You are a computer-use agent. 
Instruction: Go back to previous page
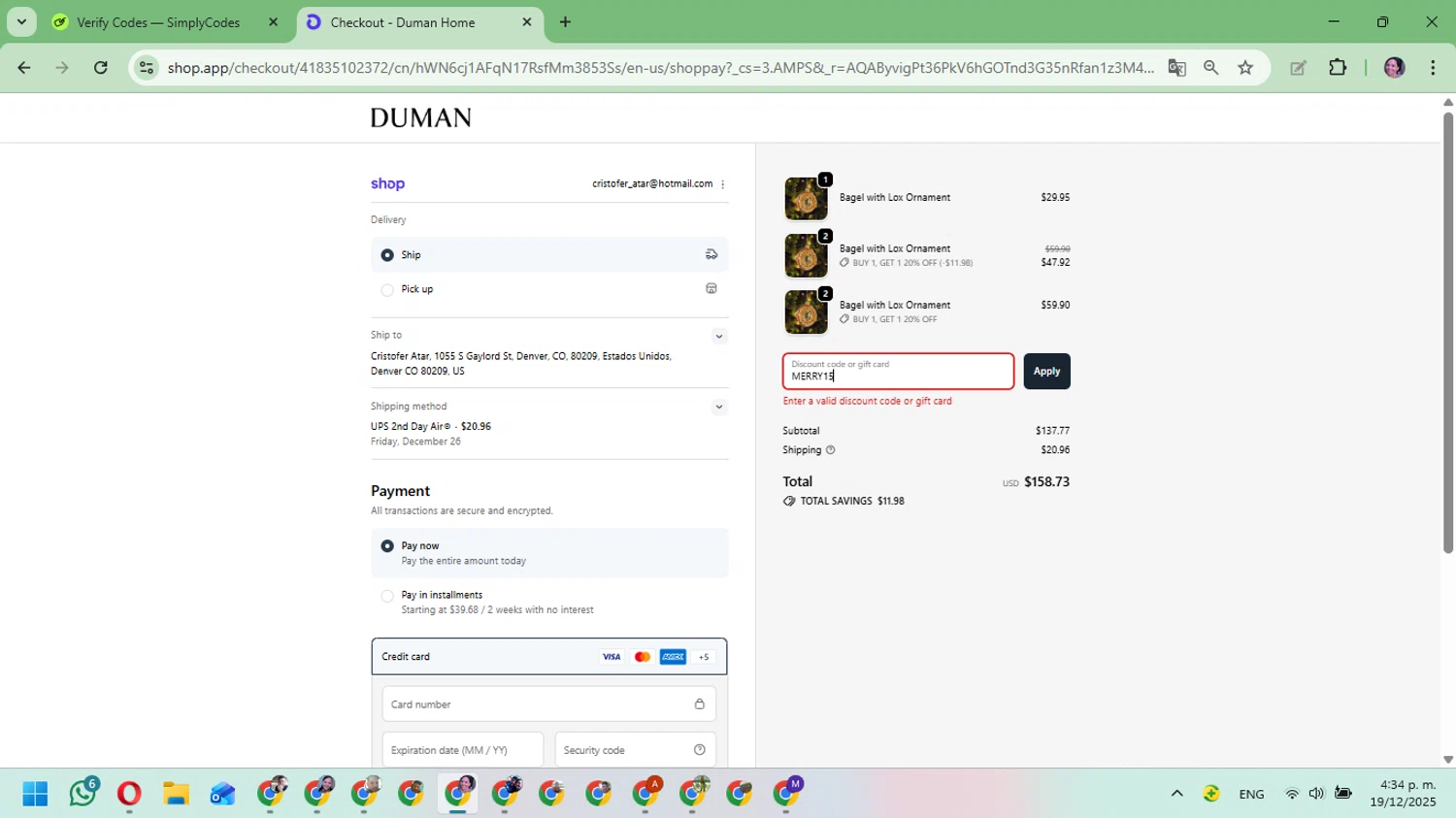pos(24,68)
